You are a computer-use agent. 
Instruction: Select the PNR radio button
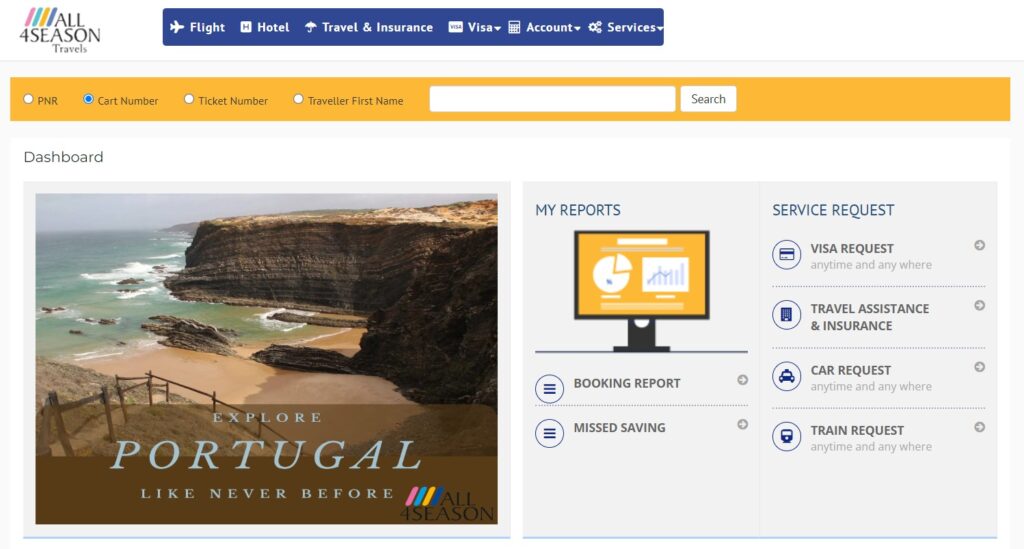[x=28, y=99]
